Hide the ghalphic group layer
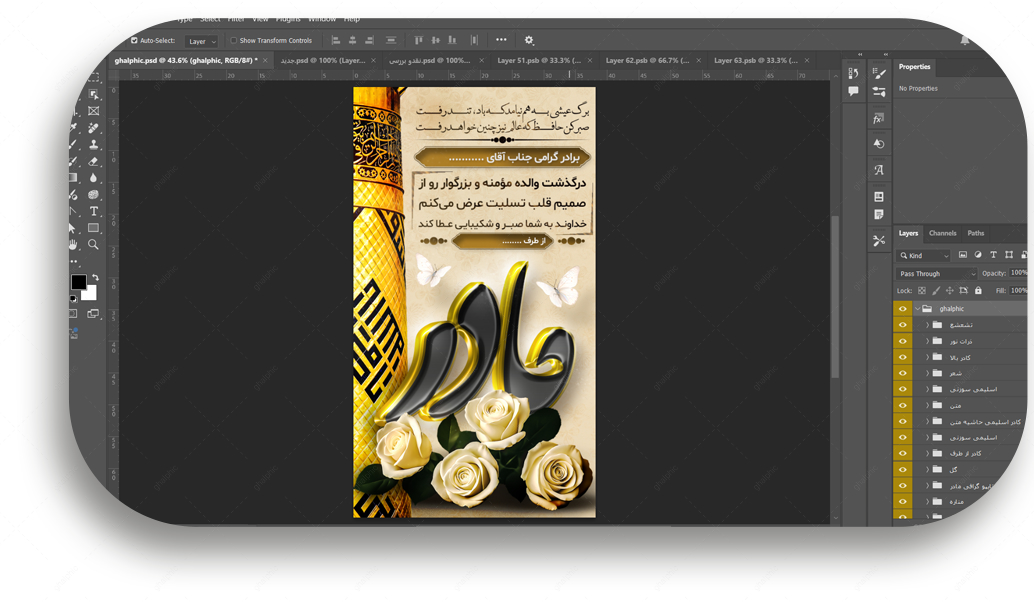 click(x=902, y=309)
